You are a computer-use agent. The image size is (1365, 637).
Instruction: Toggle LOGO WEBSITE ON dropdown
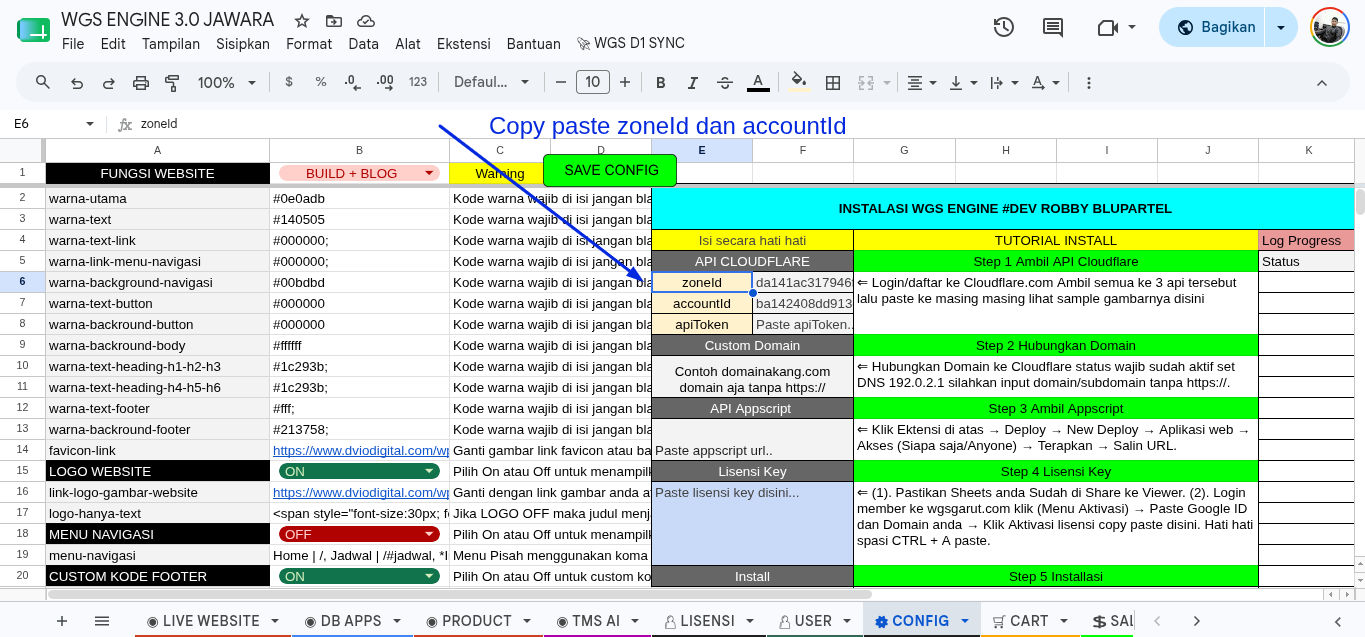pos(359,471)
